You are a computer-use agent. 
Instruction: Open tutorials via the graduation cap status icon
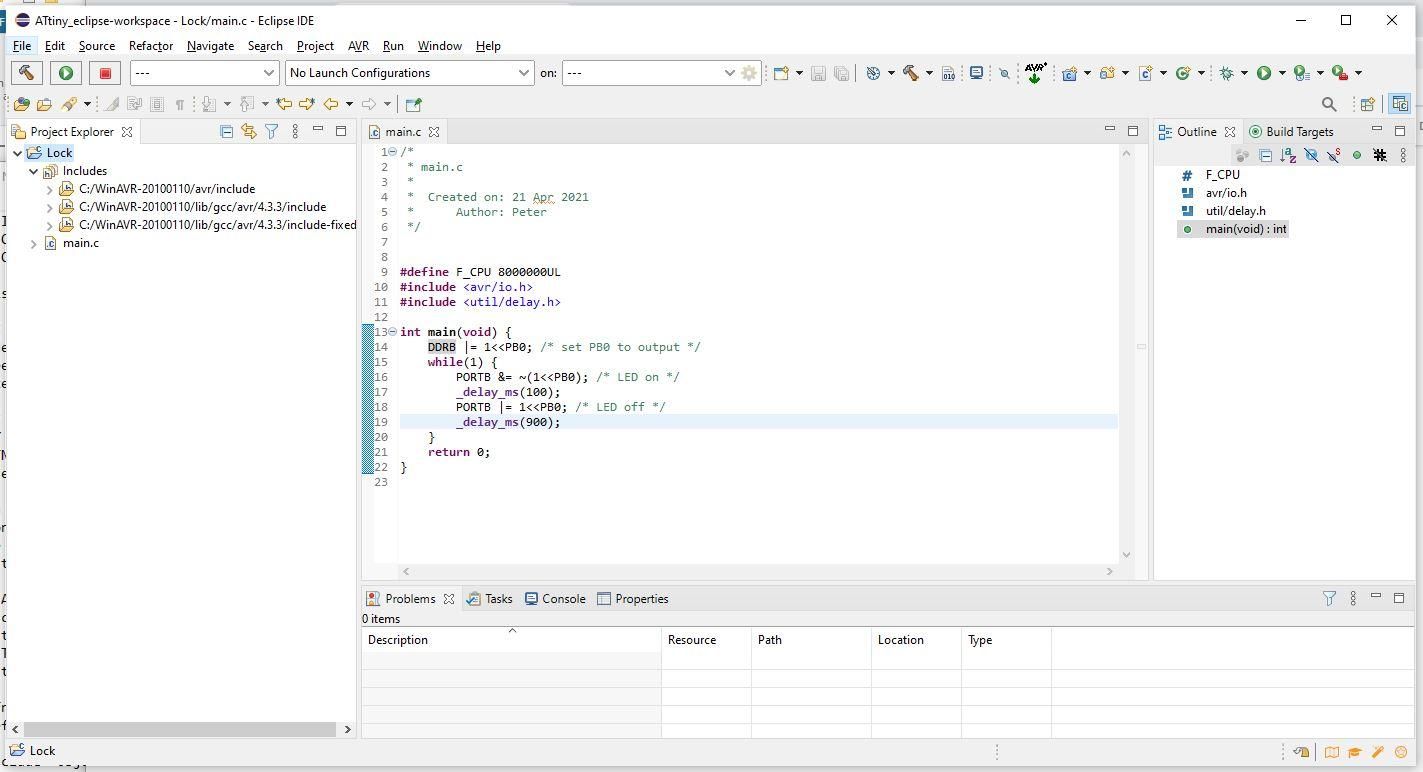click(x=1355, y=751)
